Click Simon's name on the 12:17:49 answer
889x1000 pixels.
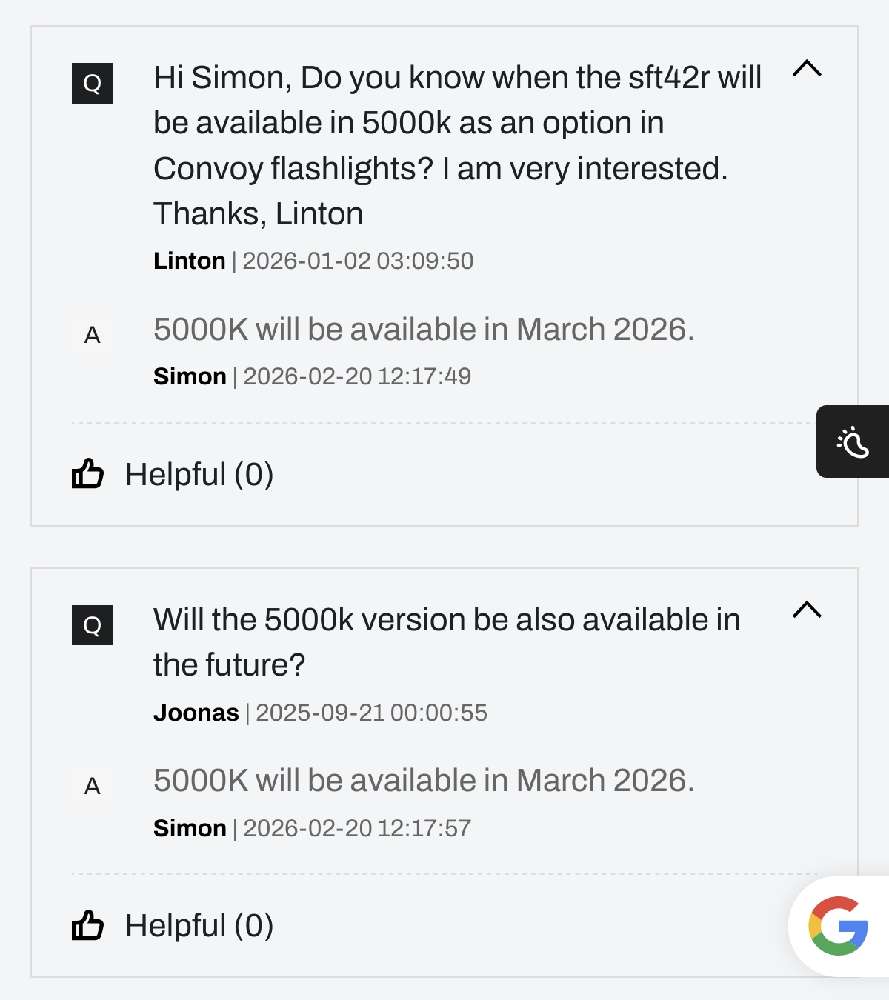tap(189, 376)
